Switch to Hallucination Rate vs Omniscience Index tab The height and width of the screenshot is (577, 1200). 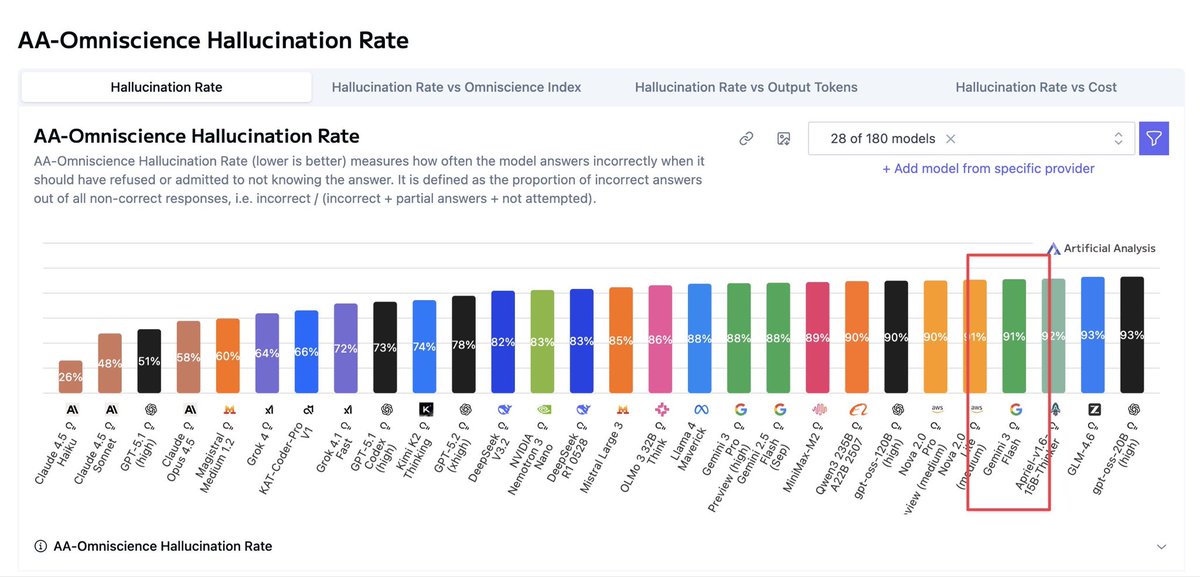point(456,87)
